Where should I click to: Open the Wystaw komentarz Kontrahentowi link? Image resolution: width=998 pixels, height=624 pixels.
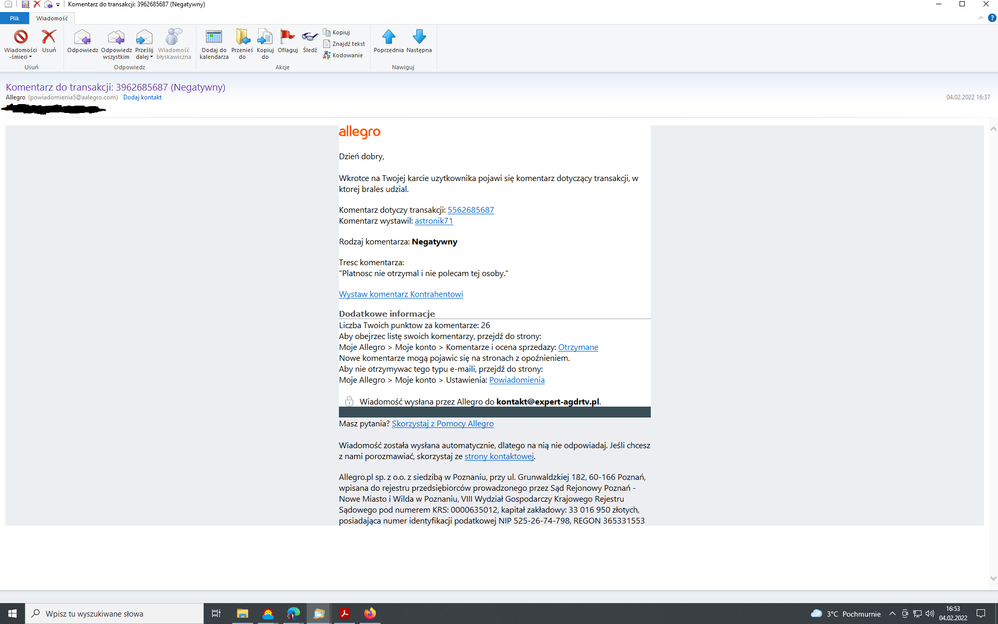coord(400,294)
